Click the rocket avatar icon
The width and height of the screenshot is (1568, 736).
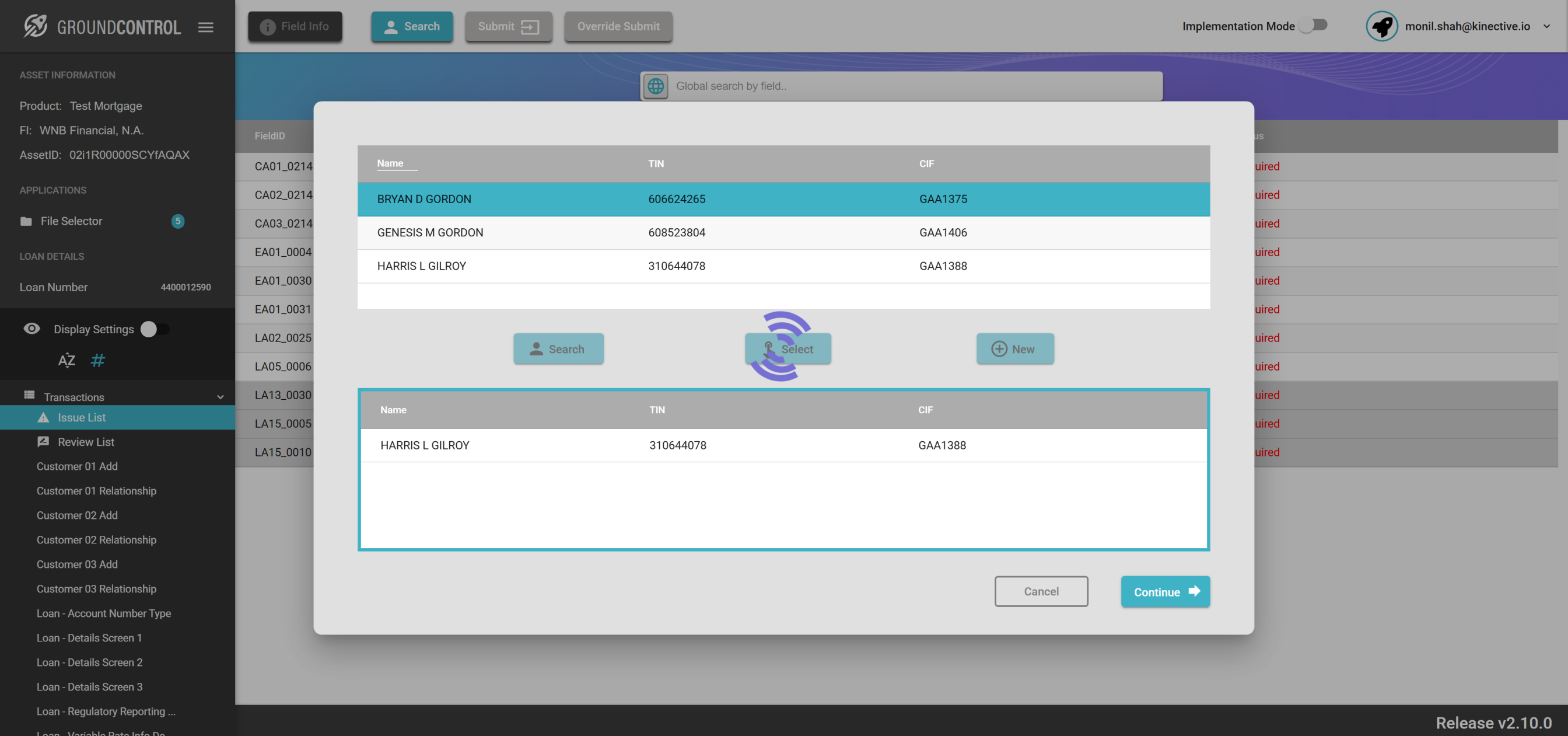click(1381, 26)
